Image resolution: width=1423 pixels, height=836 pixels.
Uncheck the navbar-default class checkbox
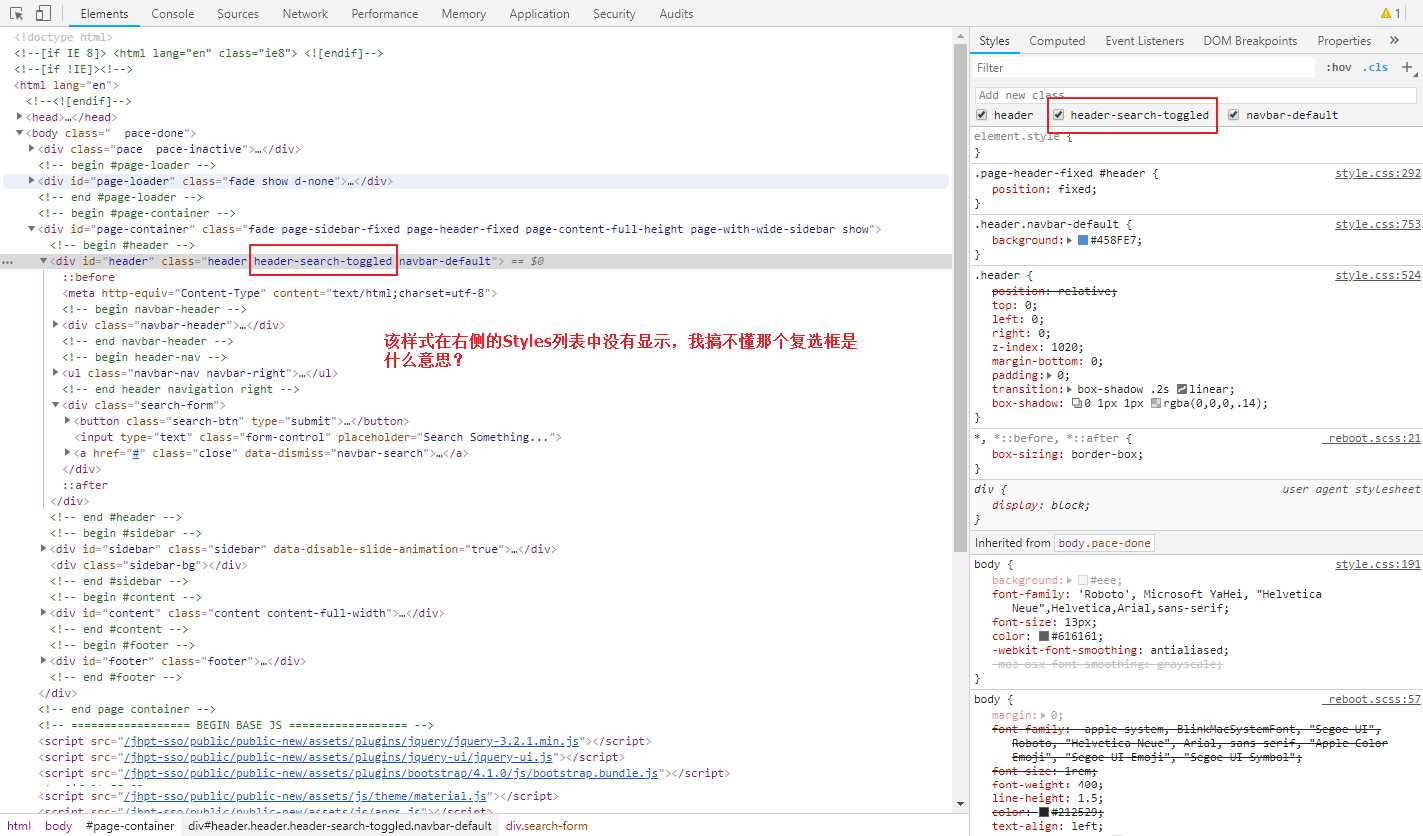coord(1233,115)
